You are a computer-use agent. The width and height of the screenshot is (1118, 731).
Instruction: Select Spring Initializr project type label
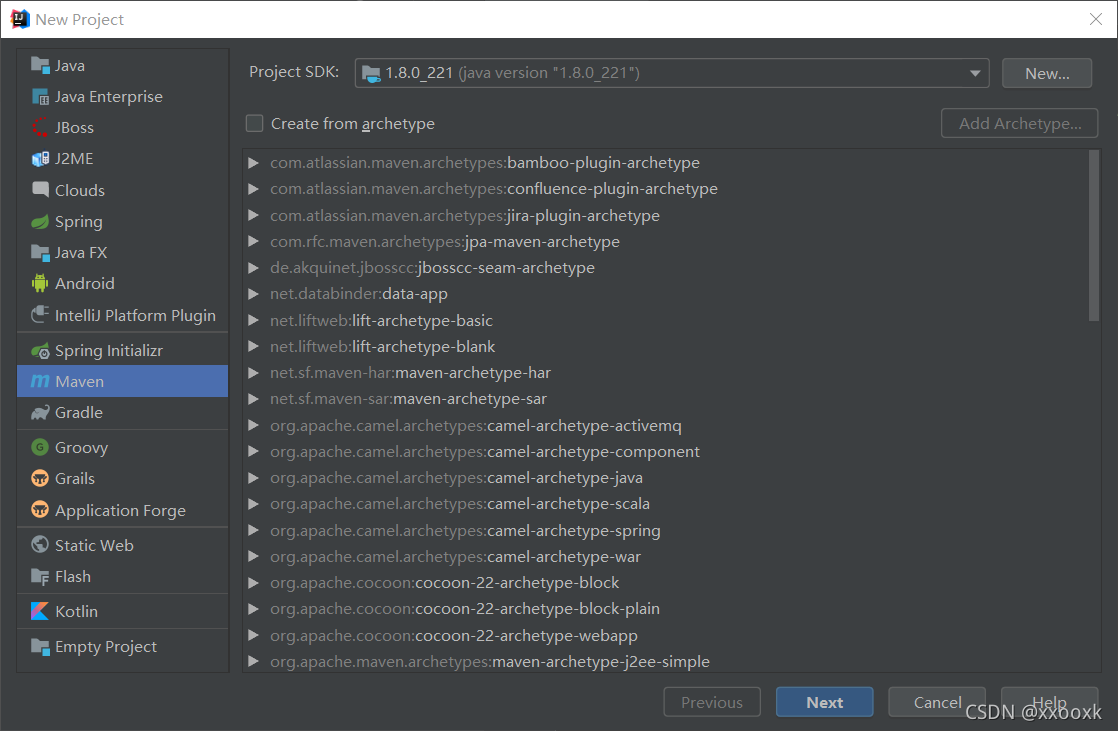(x=108, y=350)
